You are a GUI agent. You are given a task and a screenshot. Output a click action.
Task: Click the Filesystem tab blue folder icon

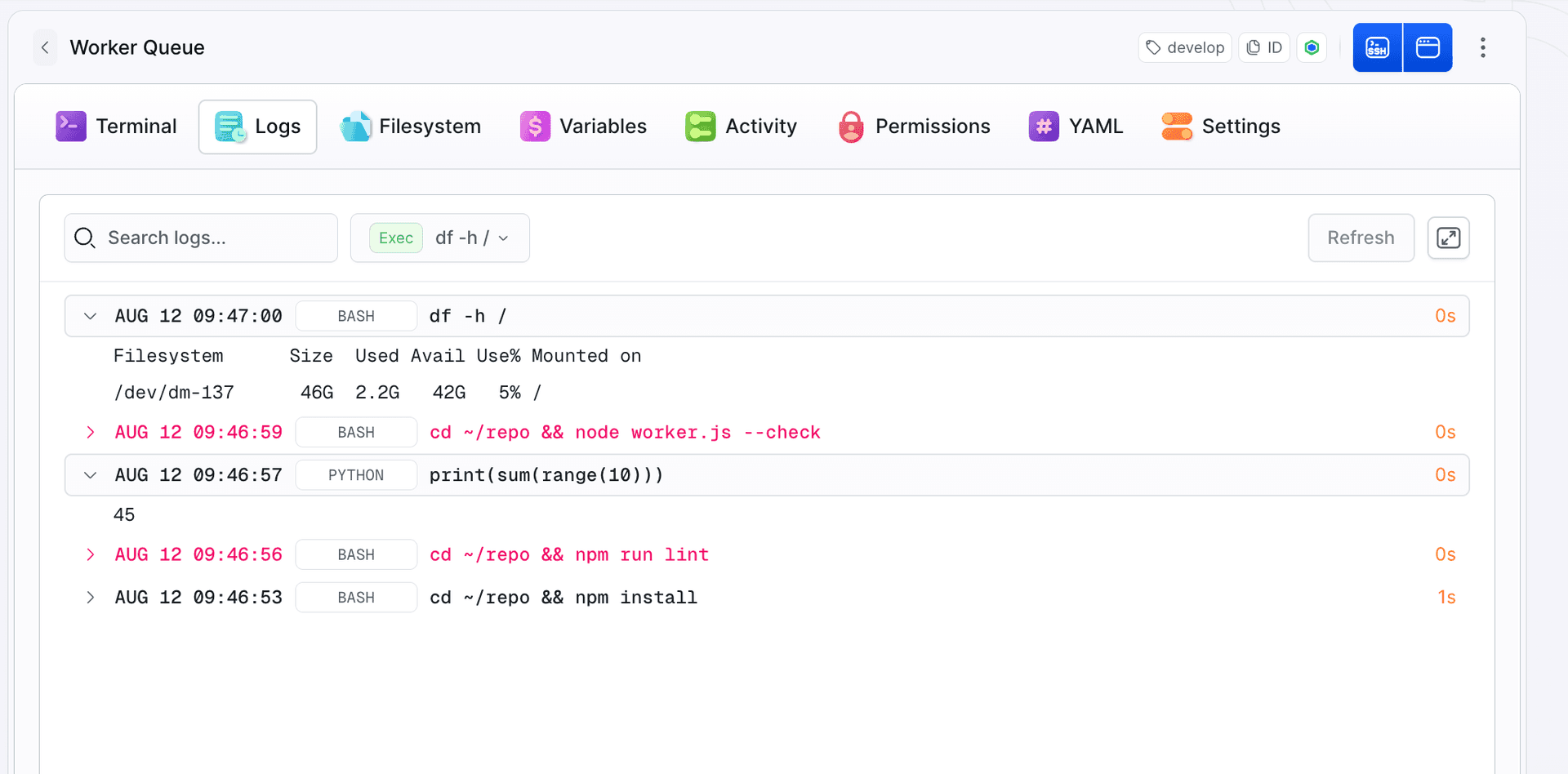[355, 127]
